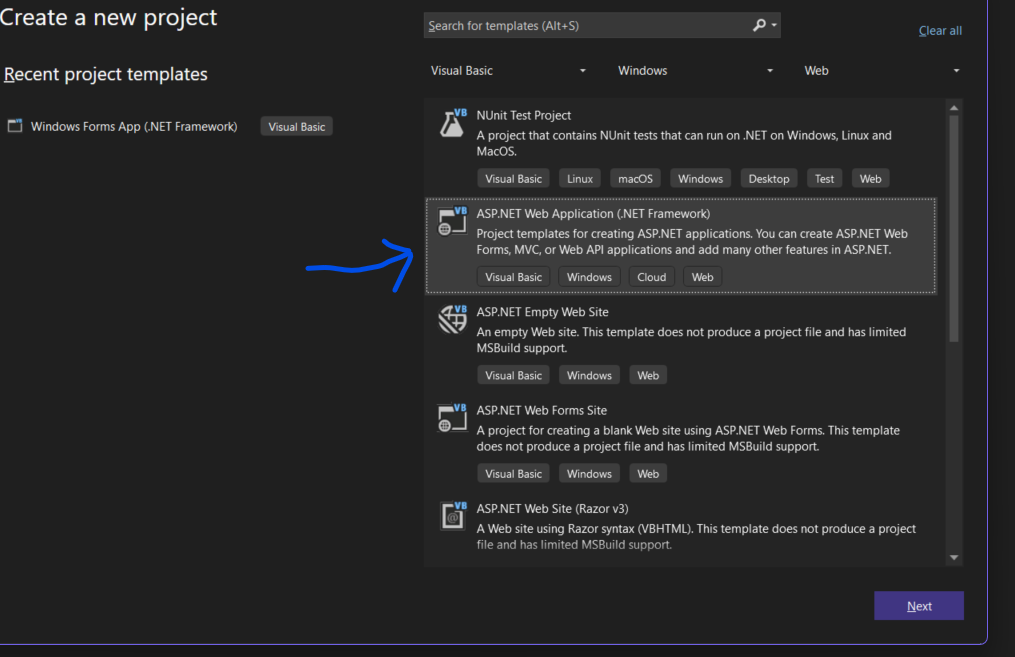The width and height of the screenshot is (1015, 657).
Task: Click the NUnit Test Project flask icon
Action: [x=452, y=123]
